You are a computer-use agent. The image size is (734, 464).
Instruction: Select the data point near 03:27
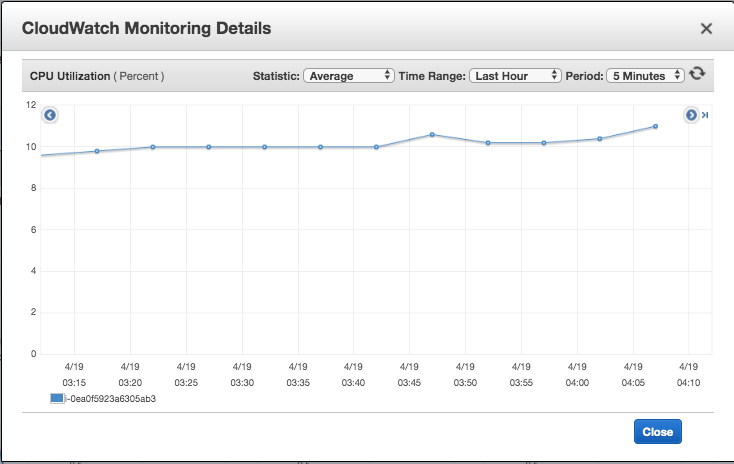(209, 147)
